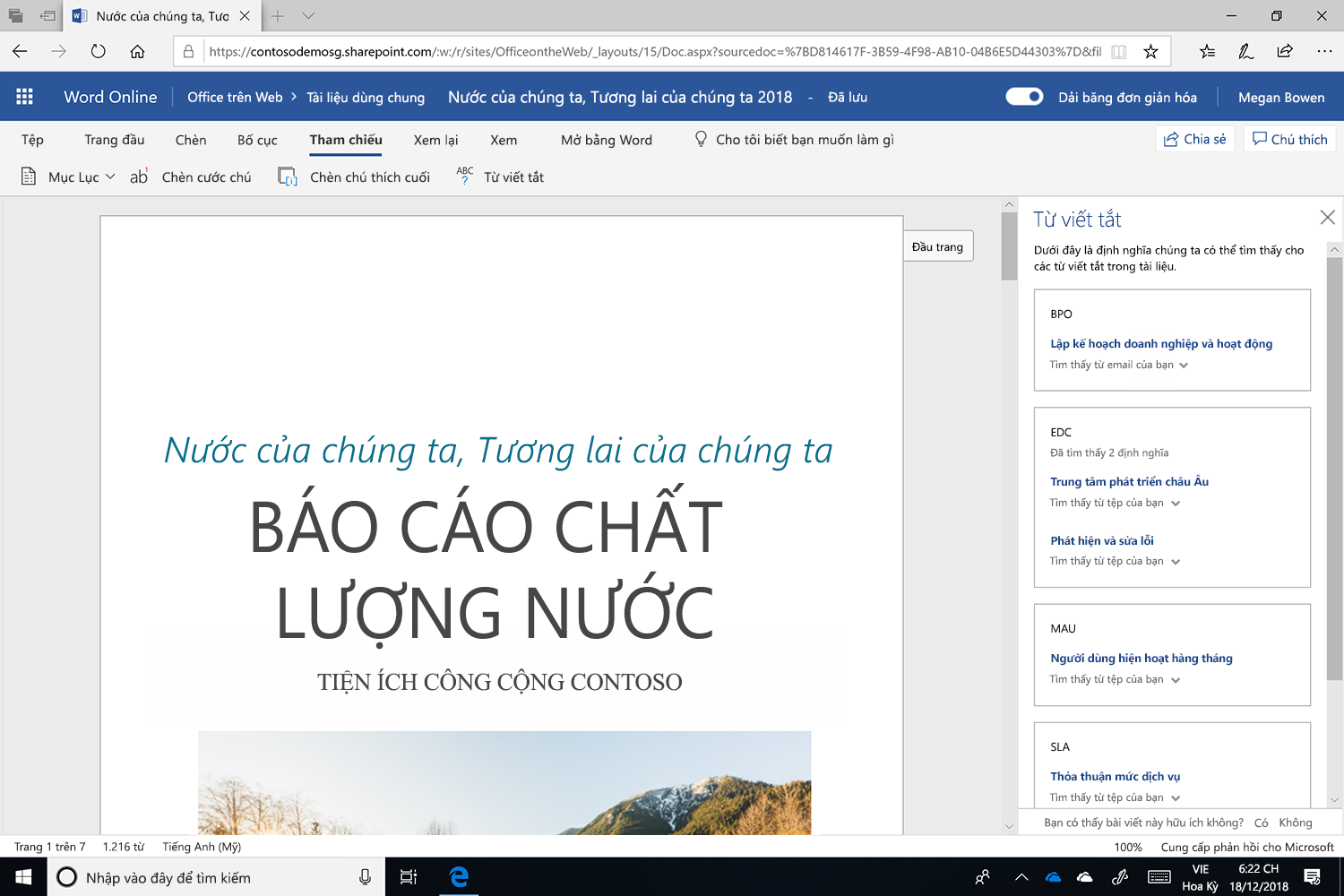The width and height of the screenshot is (1344, 896).
Task: Open a new browser tab
Action: tap(278, 16)
